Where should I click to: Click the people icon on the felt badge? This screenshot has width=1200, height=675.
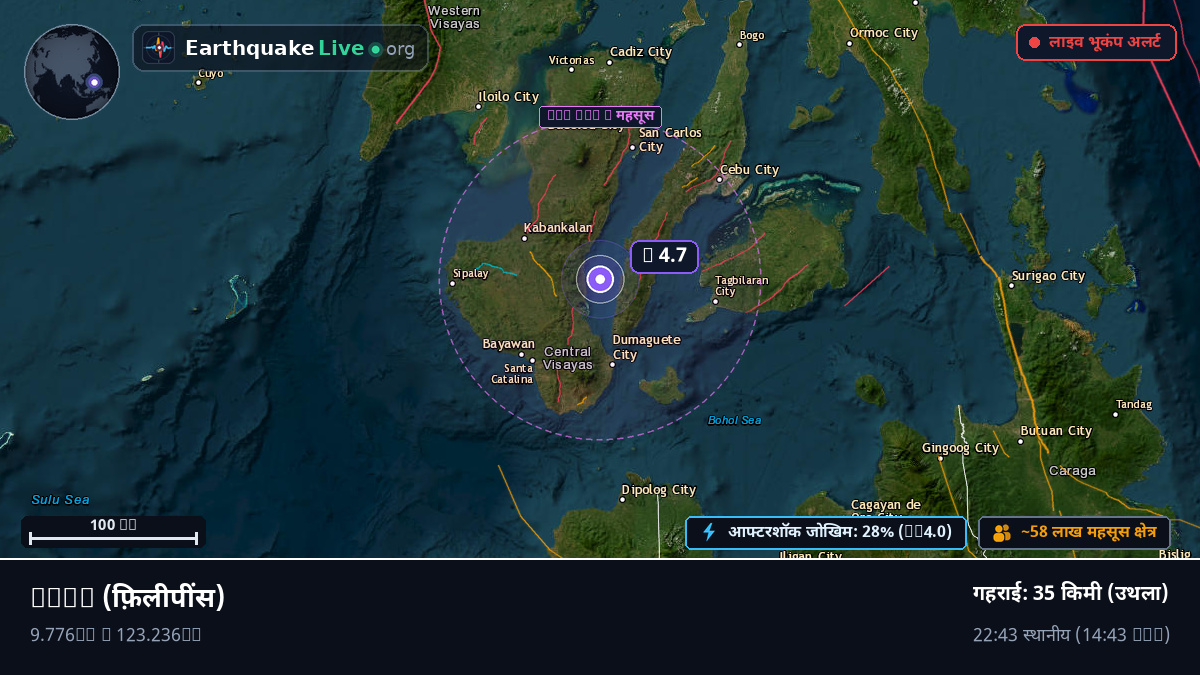tap(1002, 533)
